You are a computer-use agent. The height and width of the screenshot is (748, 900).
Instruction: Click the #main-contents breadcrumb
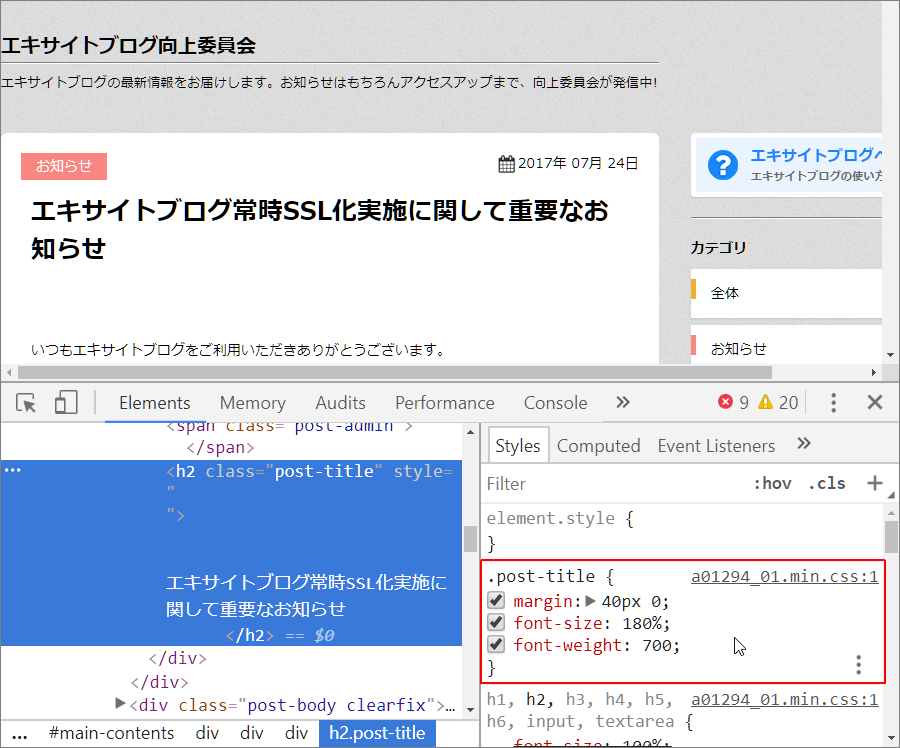111,734
